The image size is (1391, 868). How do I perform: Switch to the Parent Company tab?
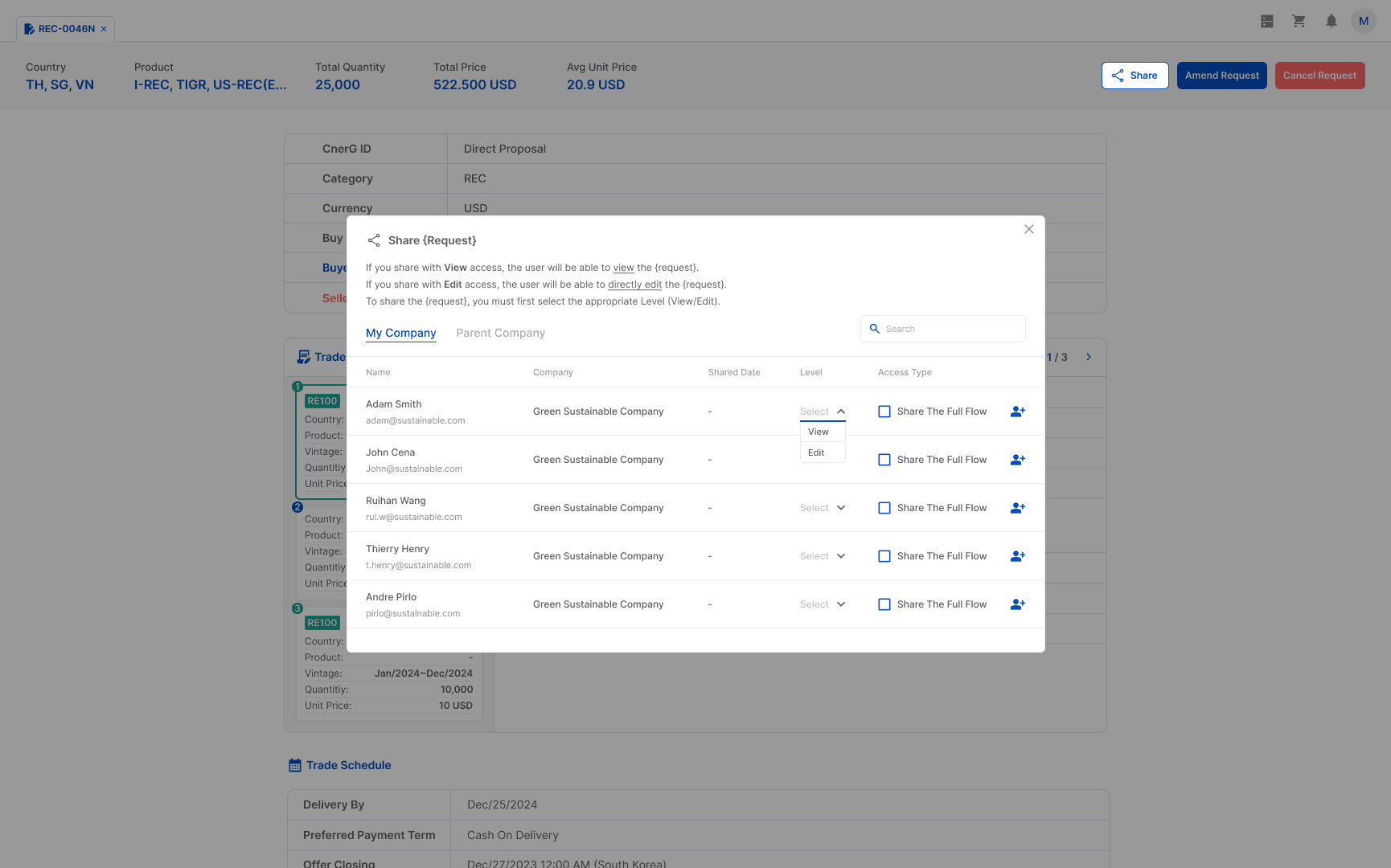(x=500, y=332)
